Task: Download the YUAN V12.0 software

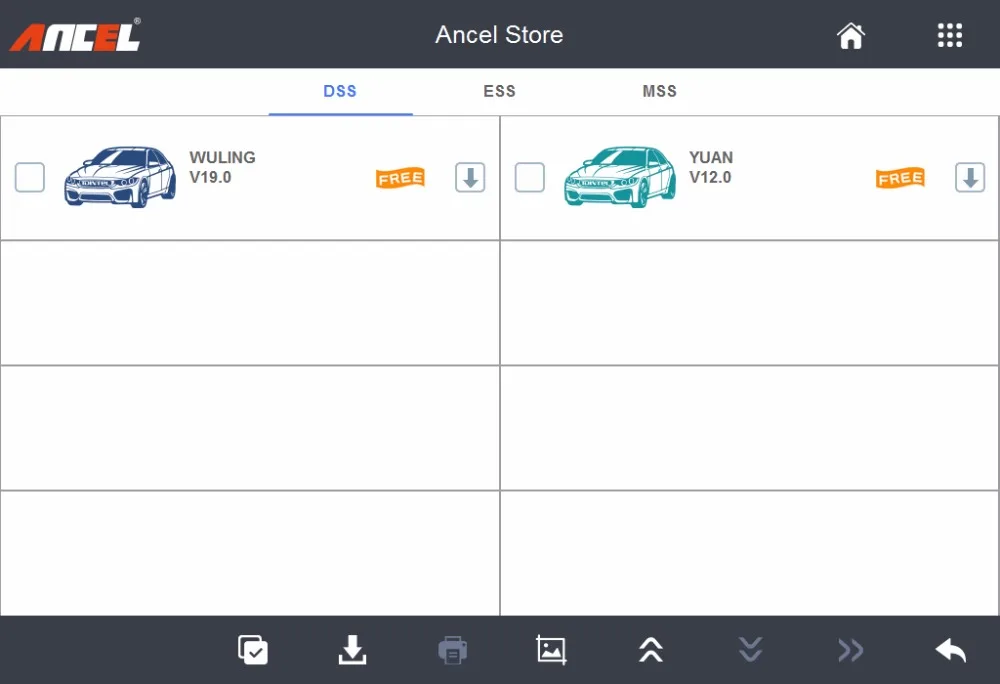Action: [970, 177]
